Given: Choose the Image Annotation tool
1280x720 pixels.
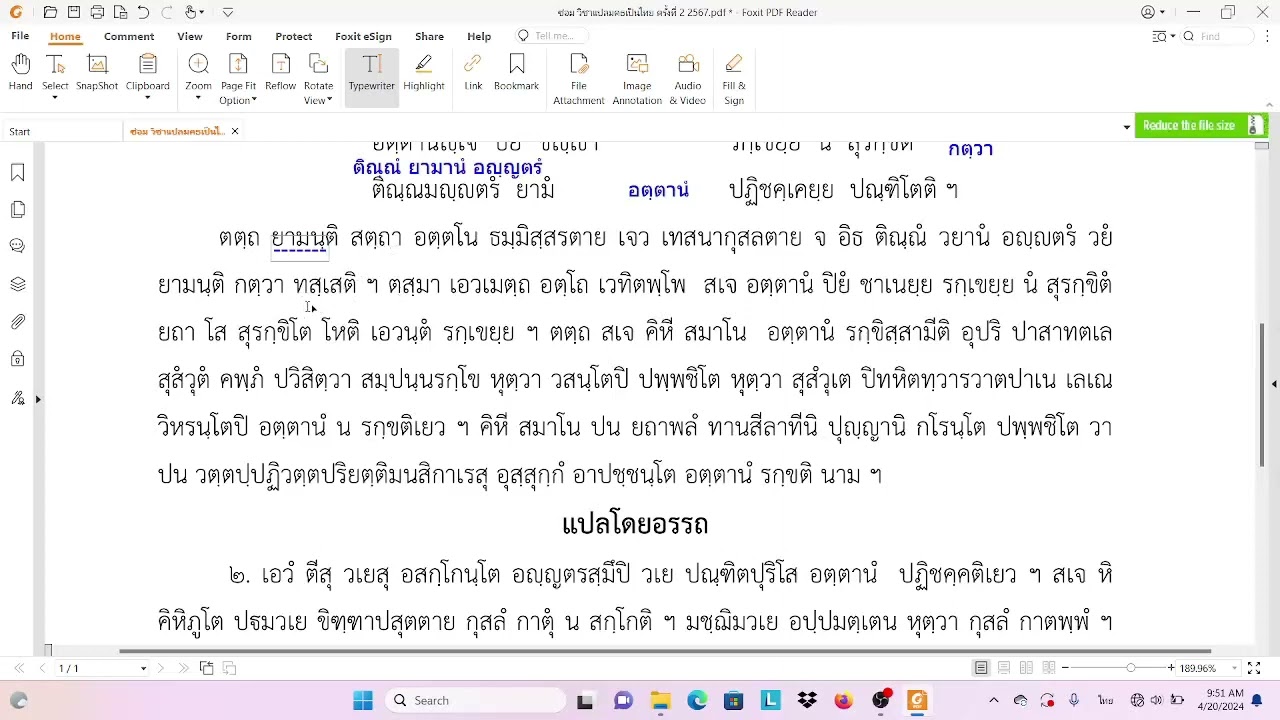Looking at the screenshot, I should click(x=637, y=79).
